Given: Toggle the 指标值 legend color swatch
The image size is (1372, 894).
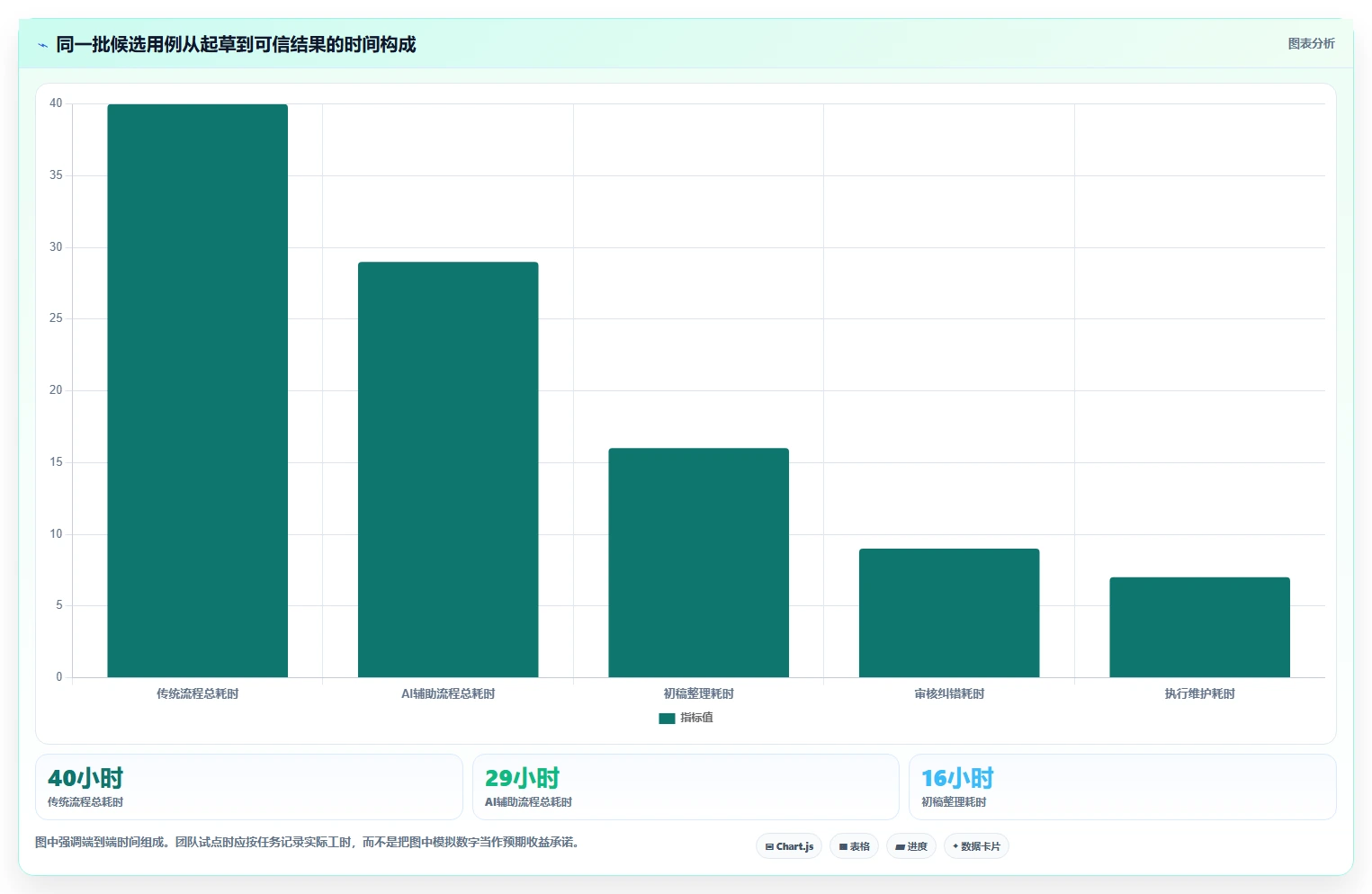Looking at the screenshot, I should pos(667,718).
